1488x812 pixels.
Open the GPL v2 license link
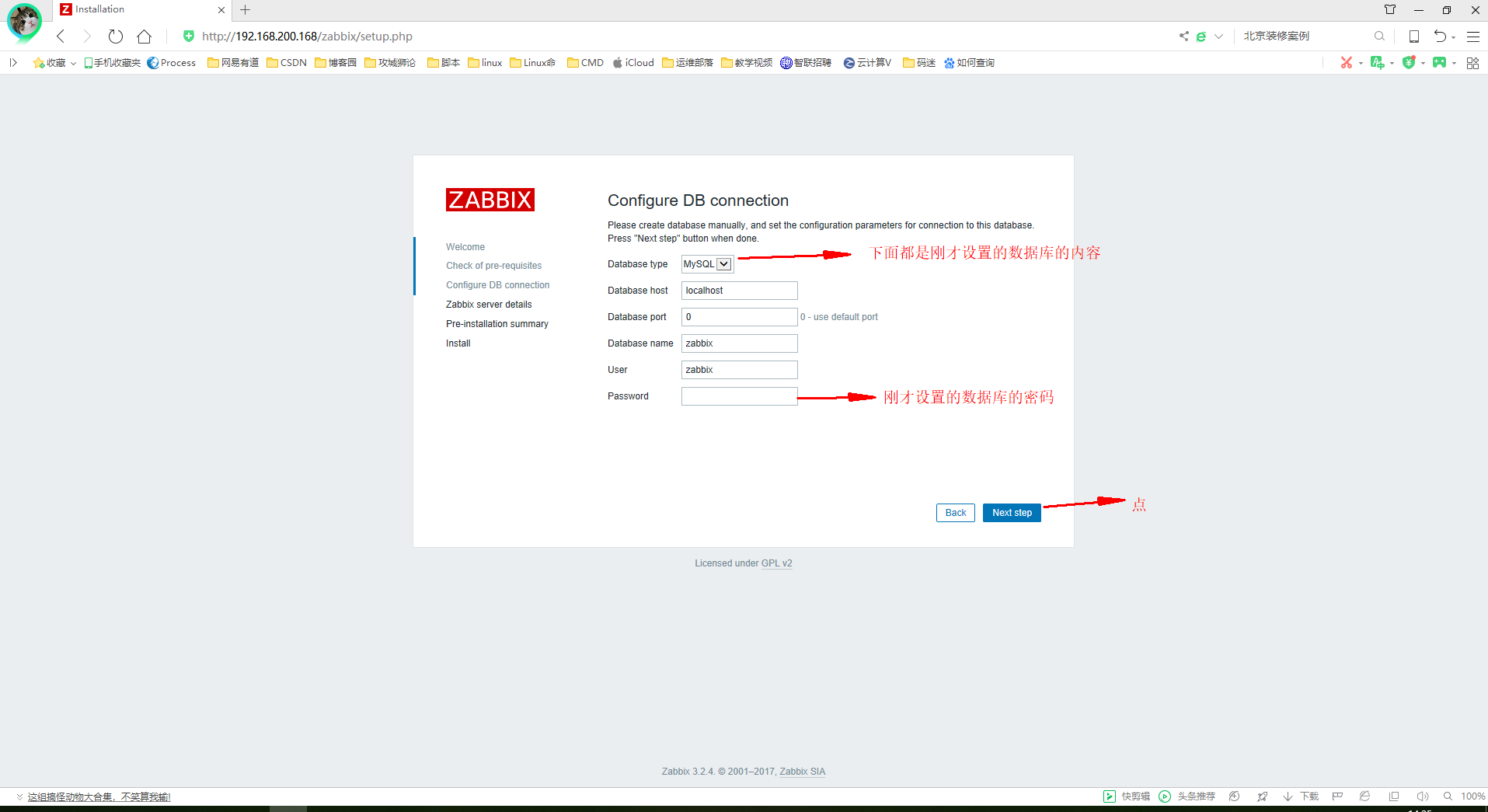point(776,563)
